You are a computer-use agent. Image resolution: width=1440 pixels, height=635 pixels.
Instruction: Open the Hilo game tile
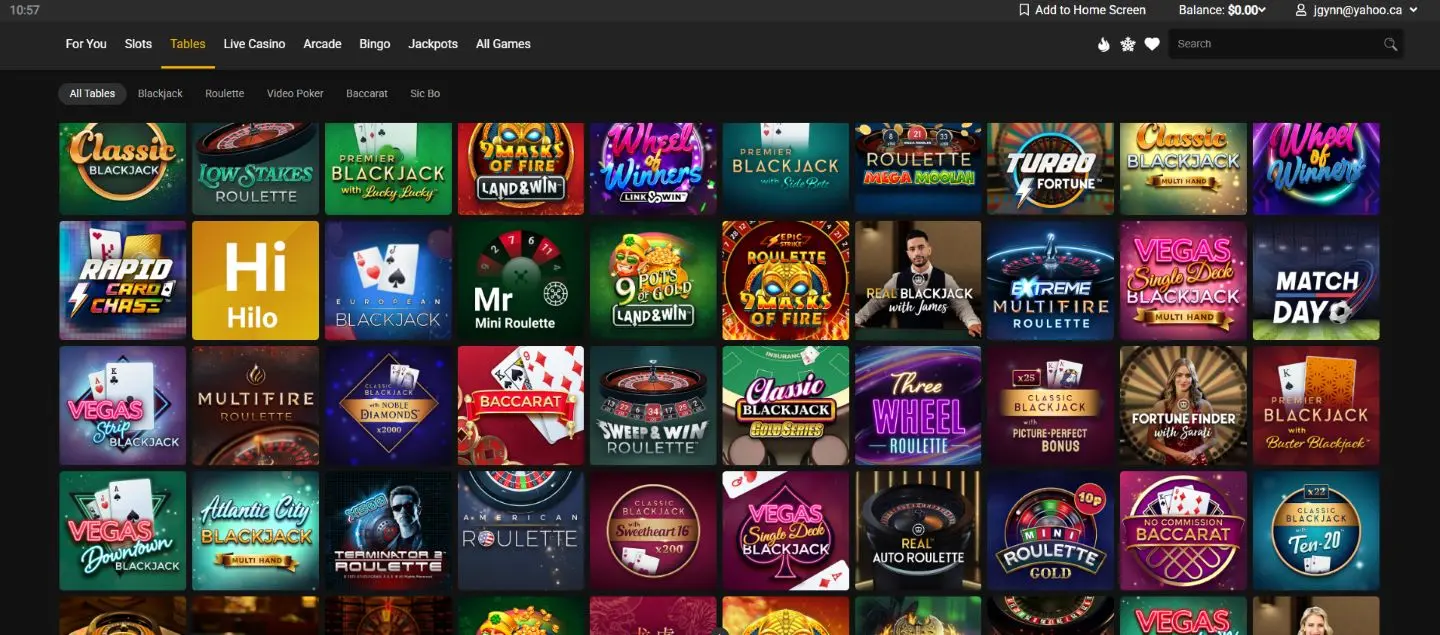[255, 281]
